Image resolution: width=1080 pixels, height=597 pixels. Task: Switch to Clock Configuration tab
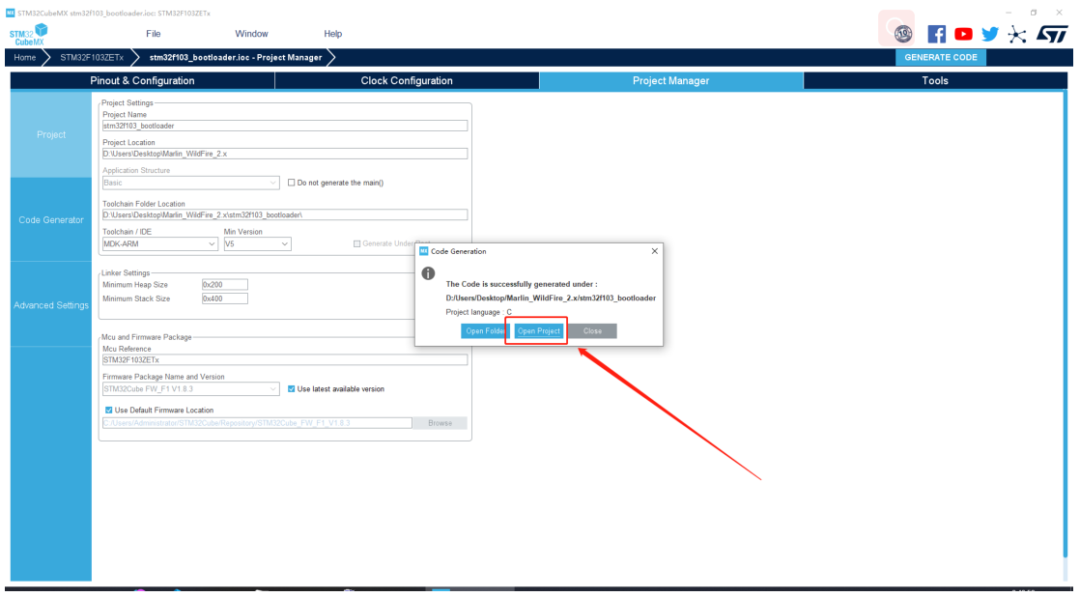(x=406, y=81)
